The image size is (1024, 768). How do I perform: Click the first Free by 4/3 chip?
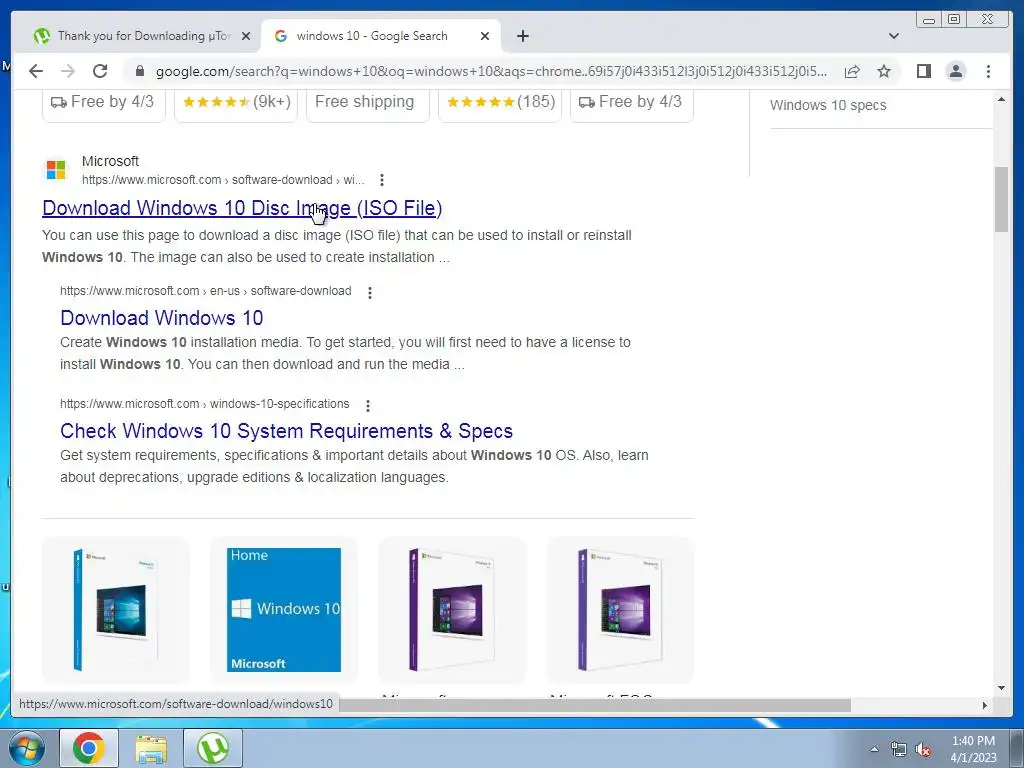coord(103,103)
